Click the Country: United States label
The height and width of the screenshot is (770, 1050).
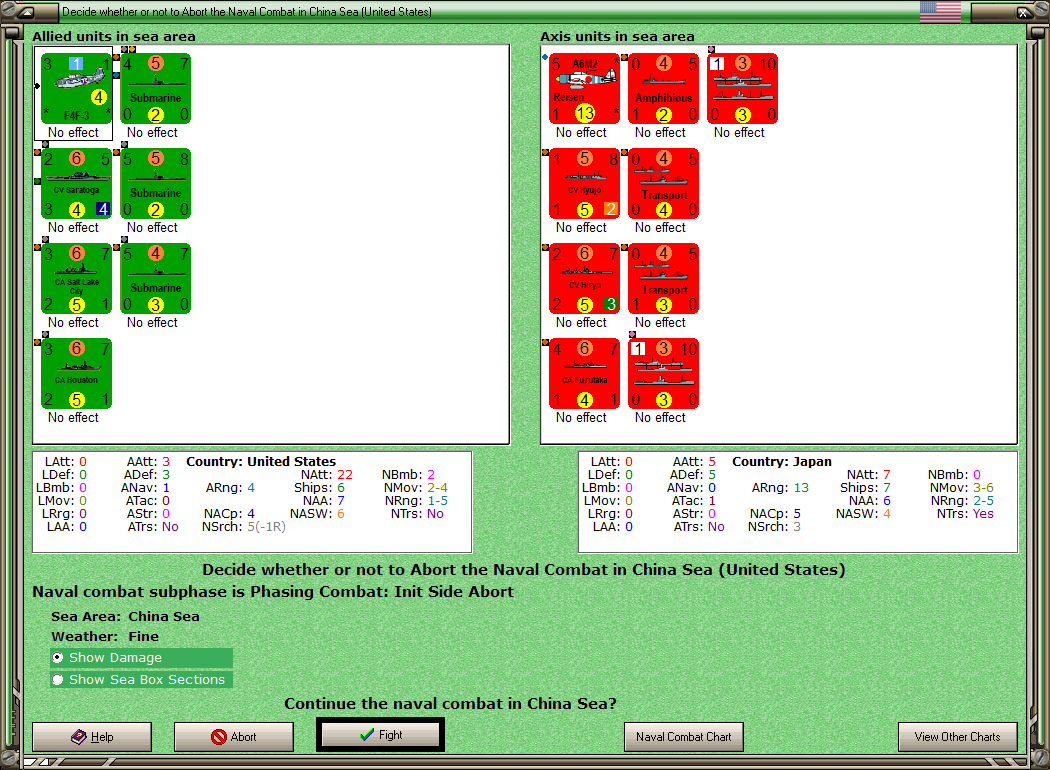tap(261, 461)
